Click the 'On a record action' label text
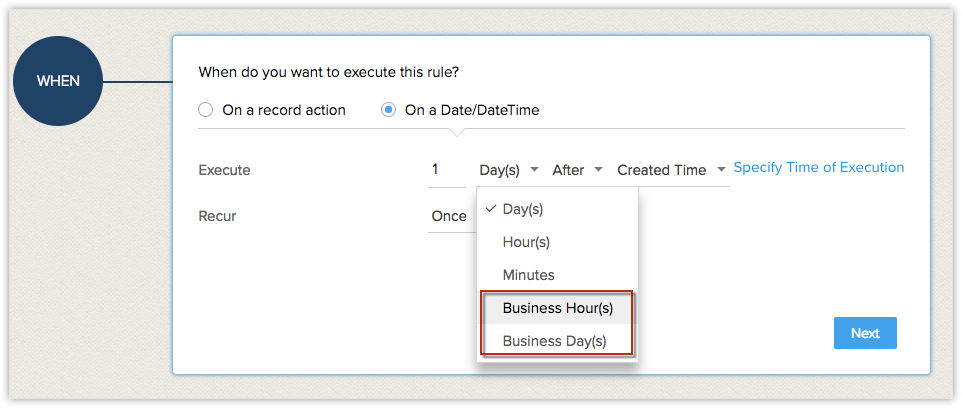This screenshot has height=408, width=962. click(x=284, y=110)
